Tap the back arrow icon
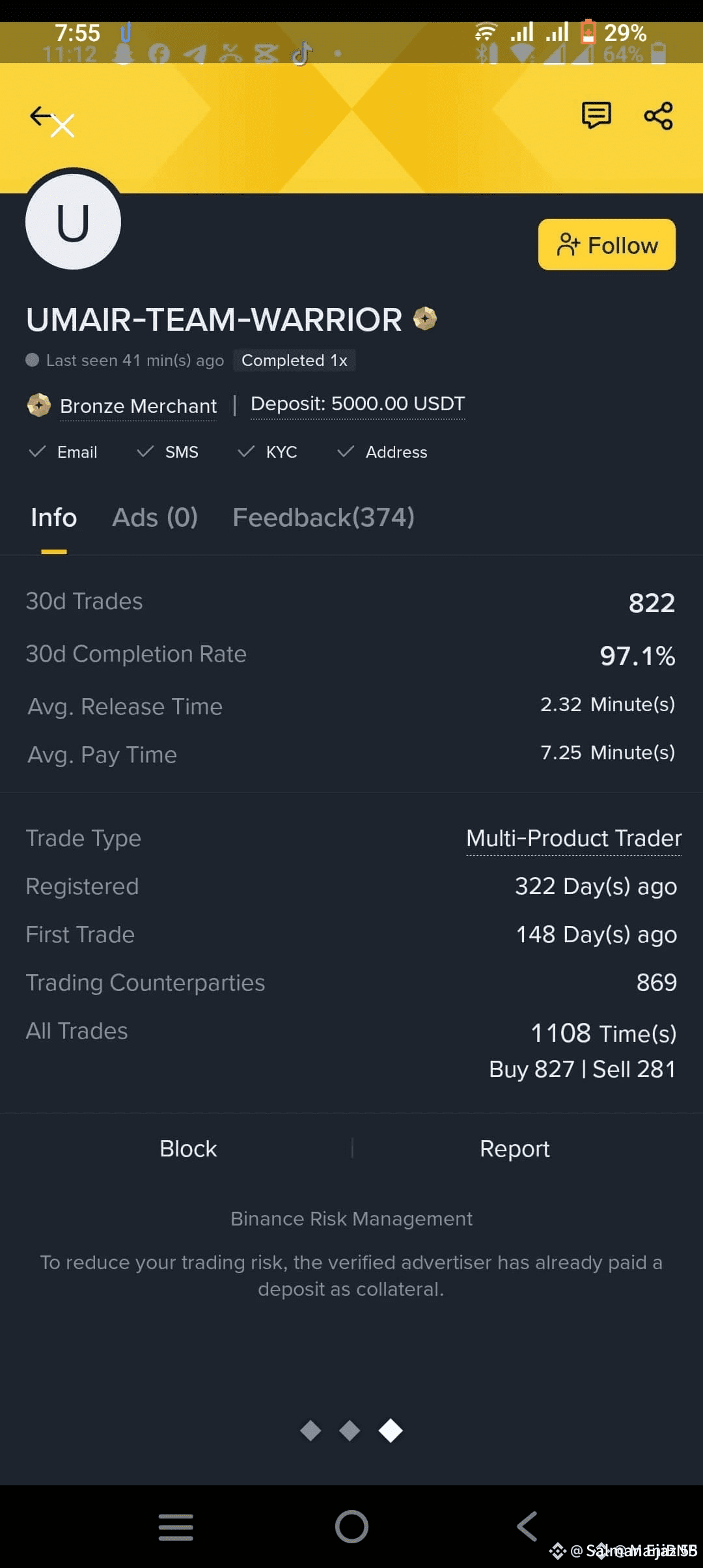703x1568 pixels. tap(42, 117)
